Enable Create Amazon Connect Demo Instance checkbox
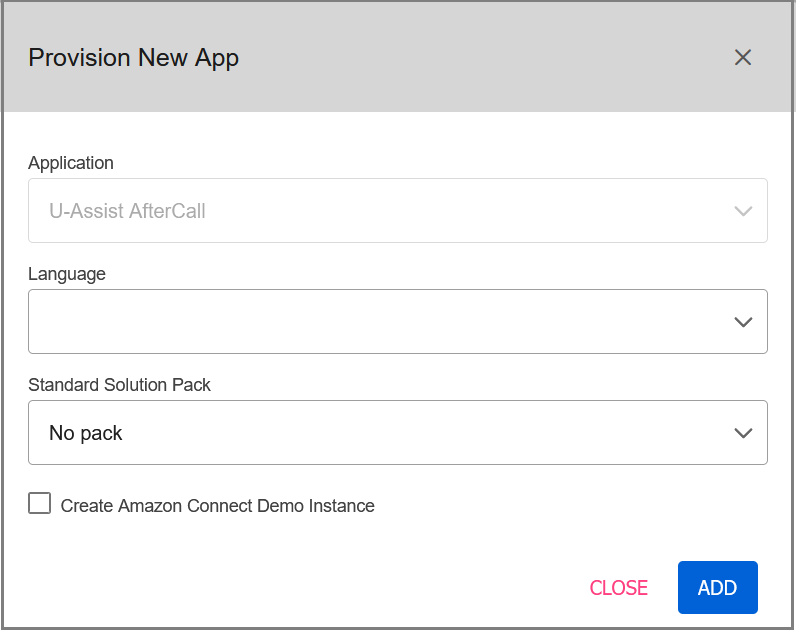 click(40, 503)
